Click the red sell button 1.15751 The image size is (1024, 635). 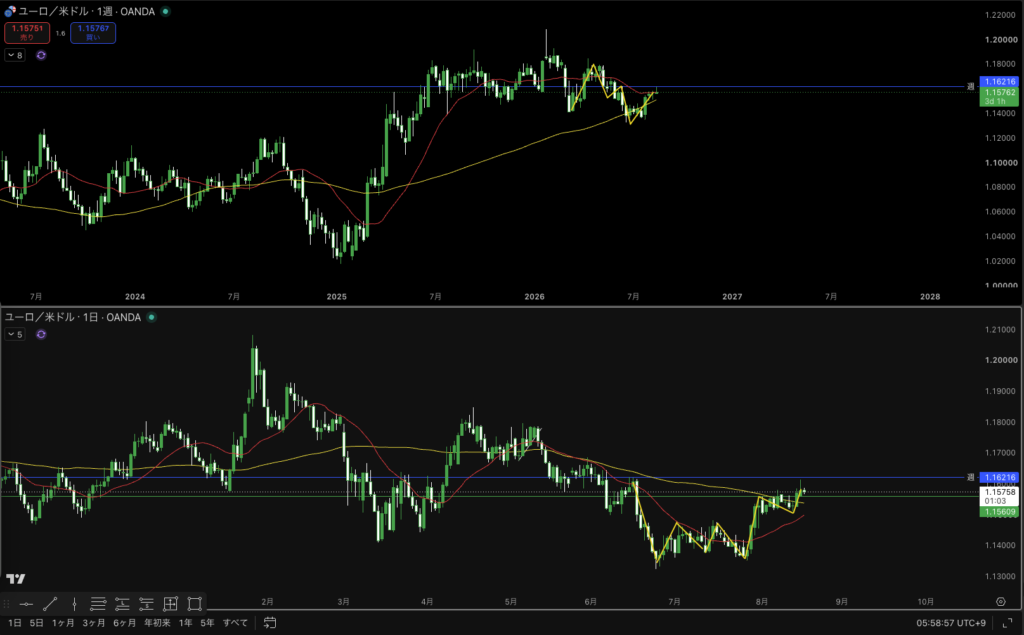coord(27,33)
